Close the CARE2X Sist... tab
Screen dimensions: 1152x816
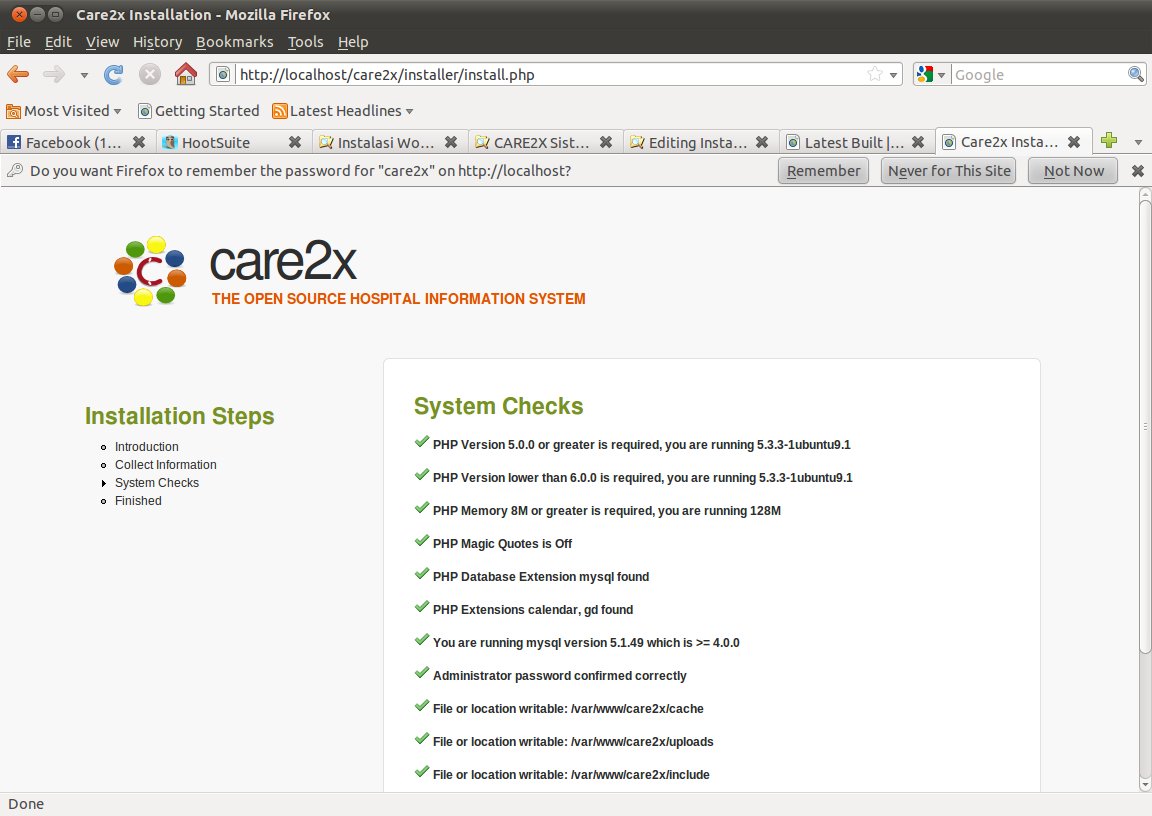[606, 142]
